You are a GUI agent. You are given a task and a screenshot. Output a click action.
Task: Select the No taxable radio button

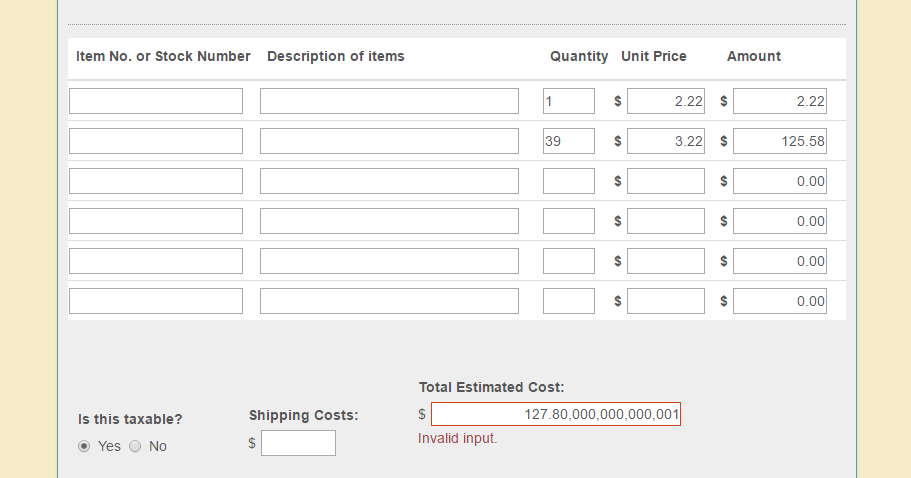(x=135, y=446)
